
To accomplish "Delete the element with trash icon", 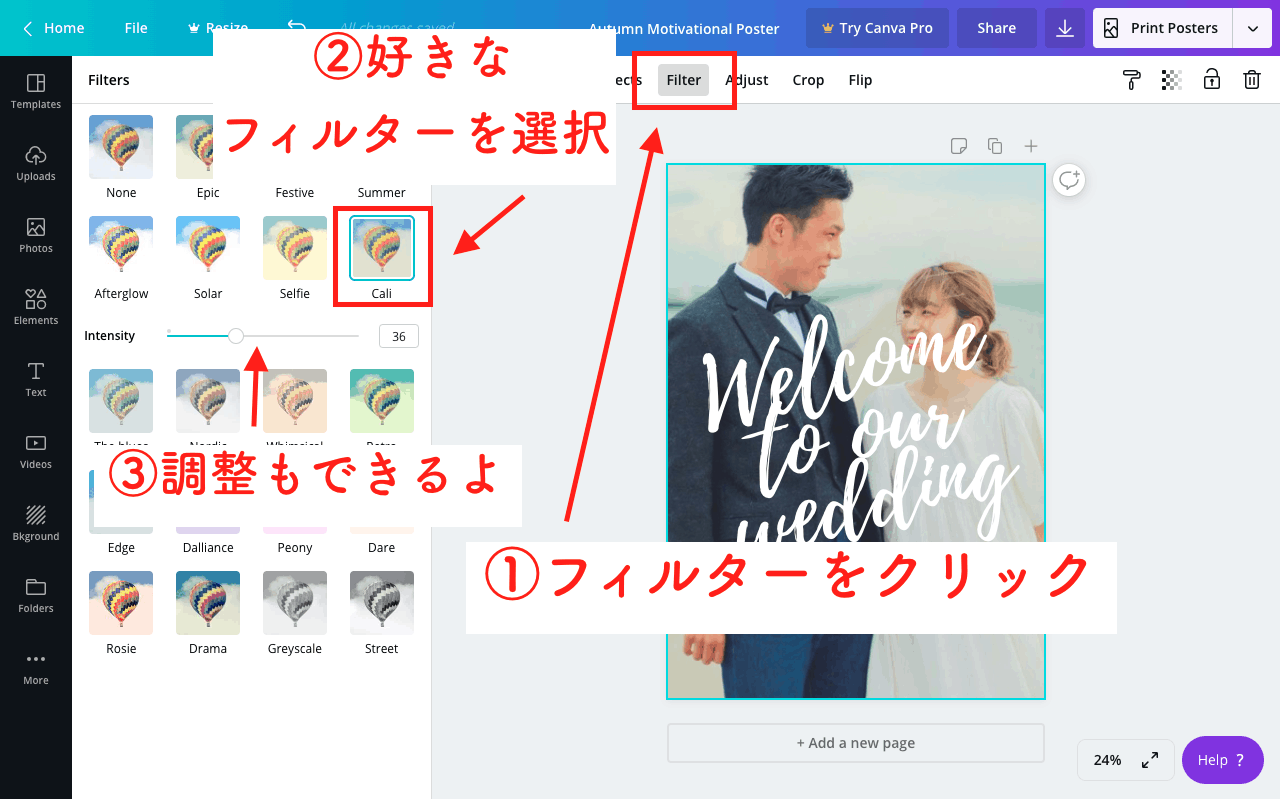I will (1251, 80).
